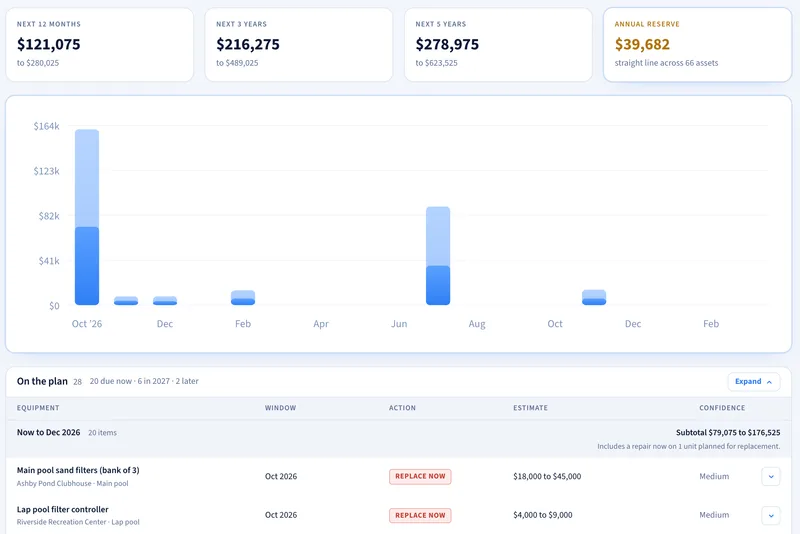Click the Replace Now badge for filter controller
800x534 pixels.
pyautogui.click(x=420, y=515)
